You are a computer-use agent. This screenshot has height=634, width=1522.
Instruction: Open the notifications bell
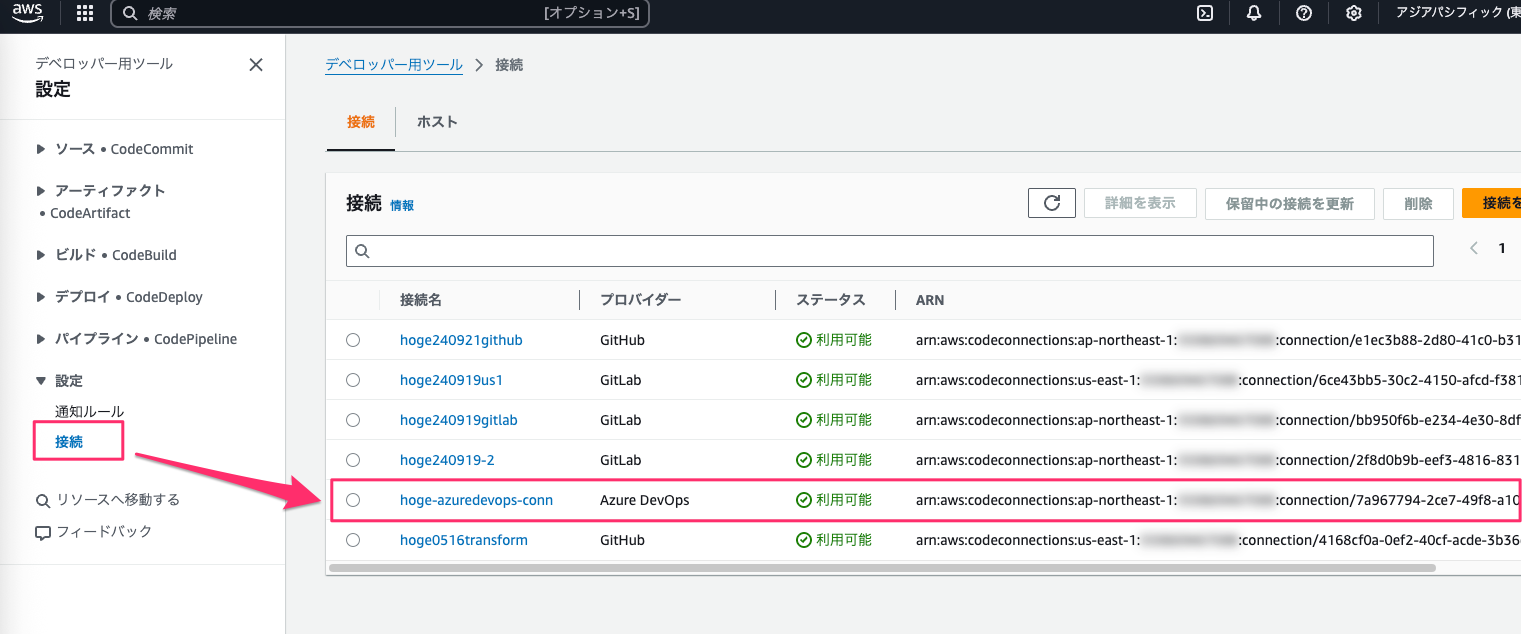point(1254,13)
